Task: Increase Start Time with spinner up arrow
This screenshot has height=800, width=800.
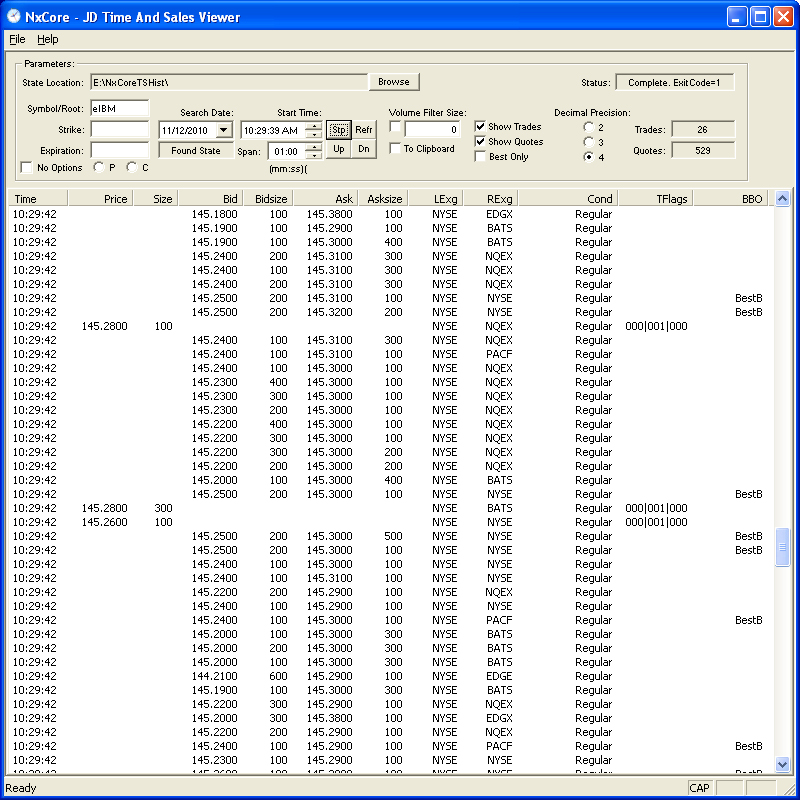Action: (x=314, y=126)
